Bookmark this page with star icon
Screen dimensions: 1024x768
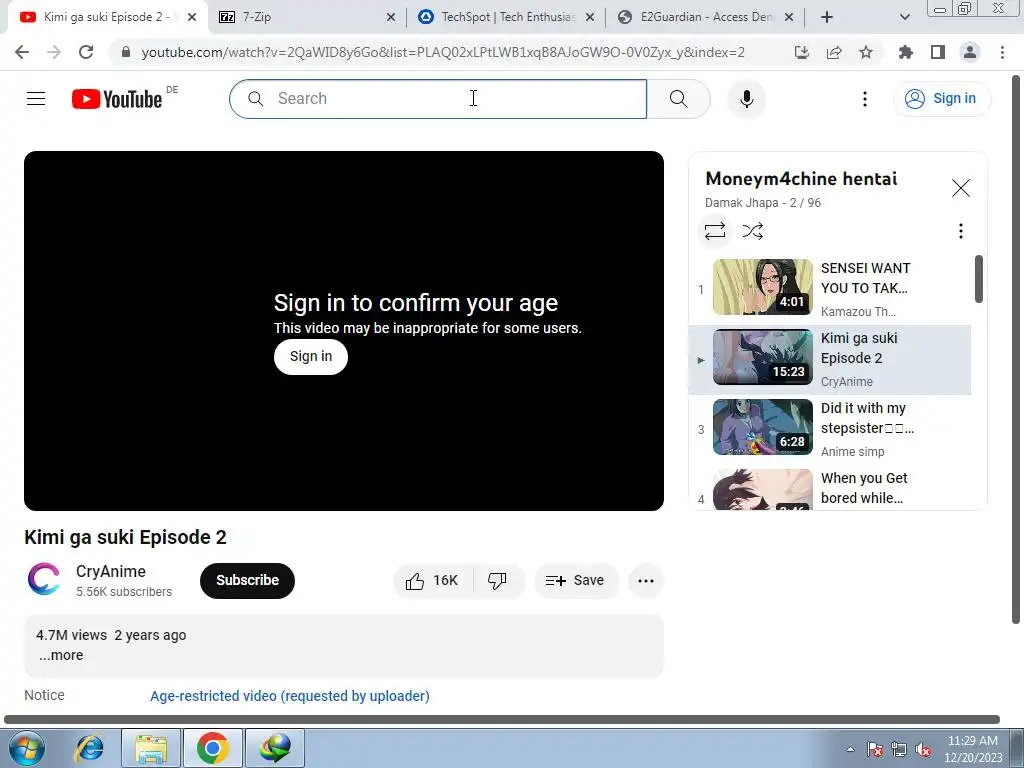[x=866, y=52]
